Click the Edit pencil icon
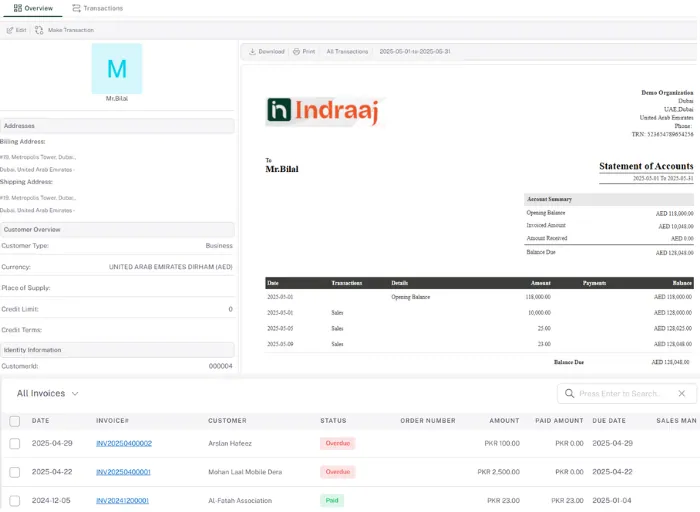 [x=10, y=30]
